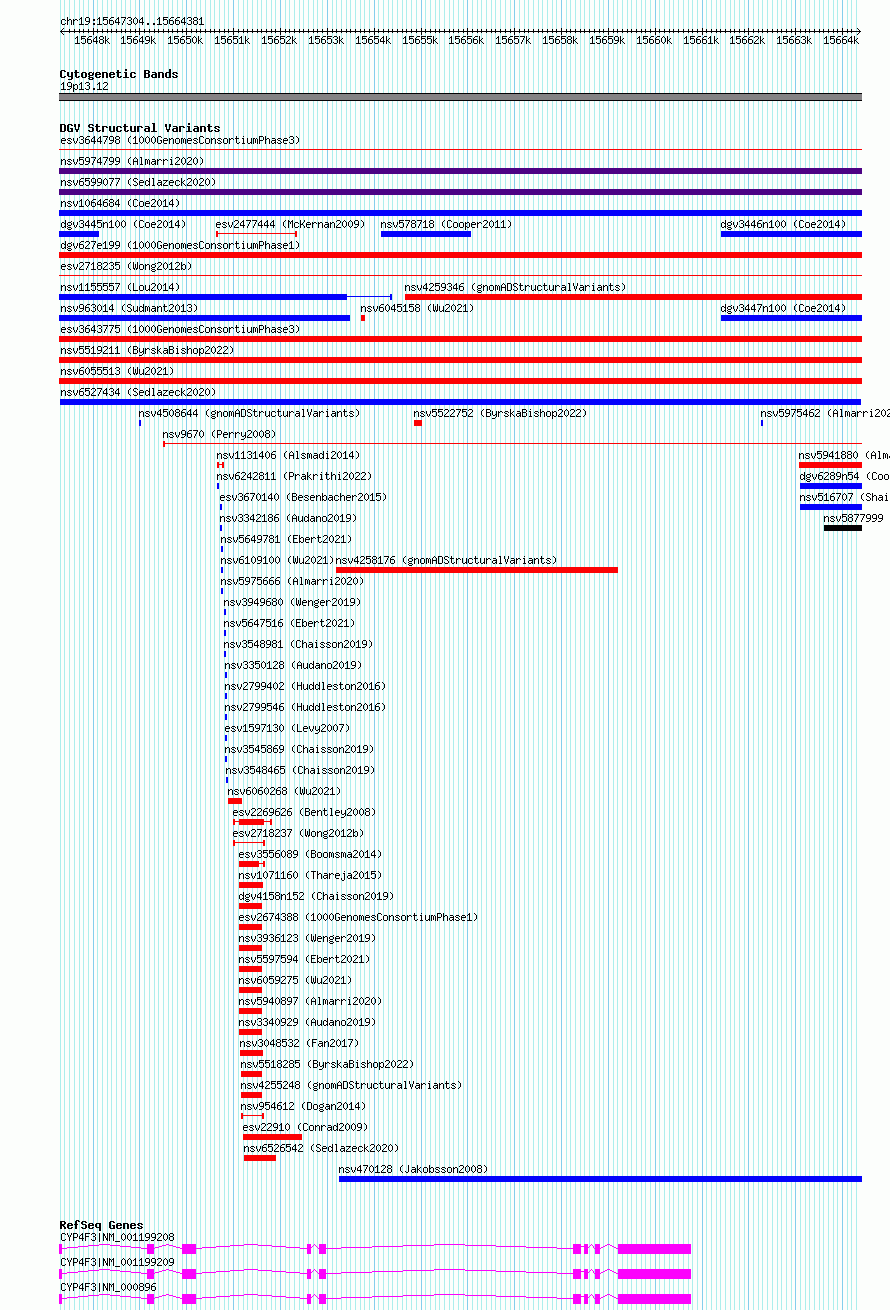Select the dgv3446n100 (Coe2014) variant label
The height and width of the screenshot is (1310, 890).
[783, 224]
